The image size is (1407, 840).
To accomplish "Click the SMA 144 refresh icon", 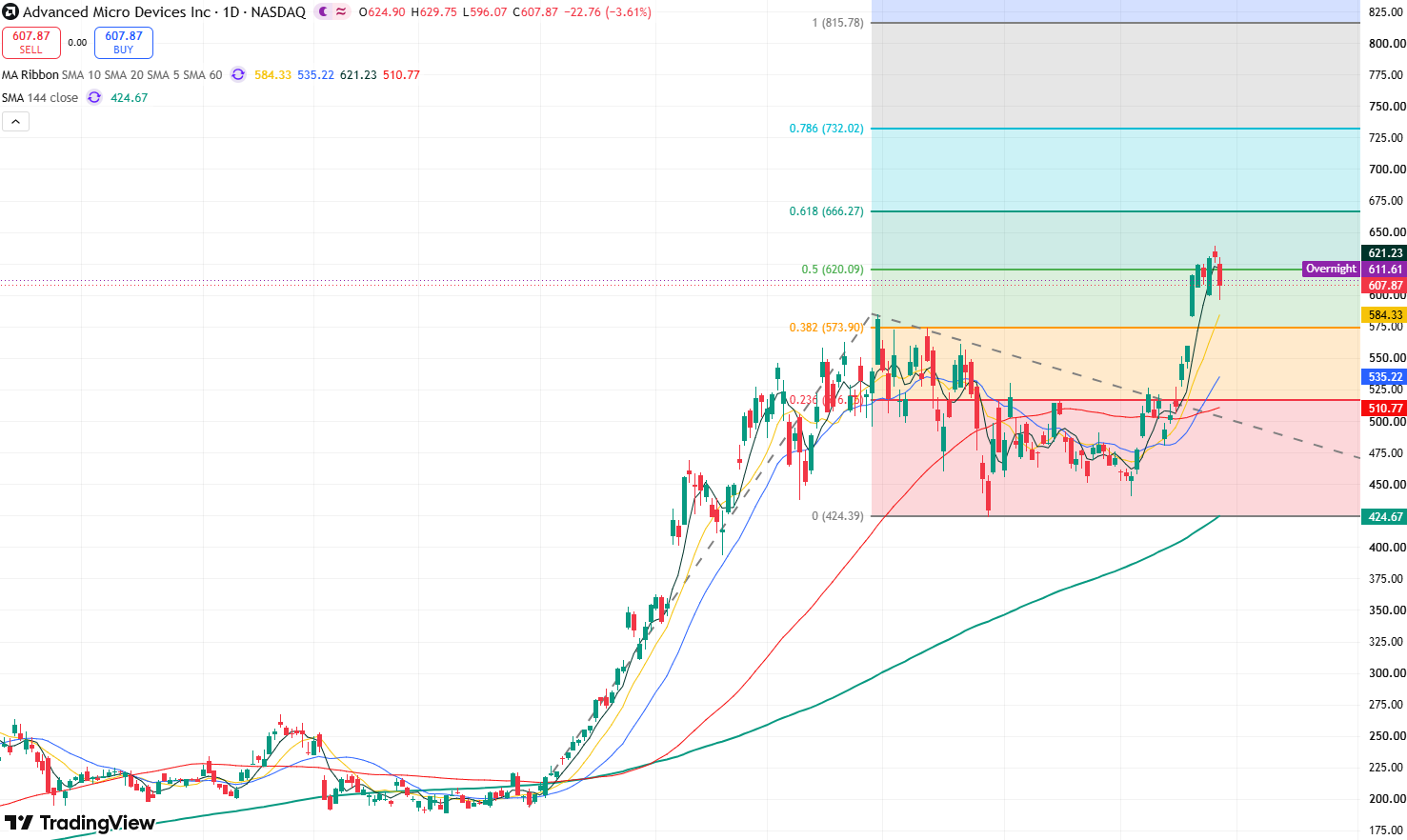I will 94,97.
